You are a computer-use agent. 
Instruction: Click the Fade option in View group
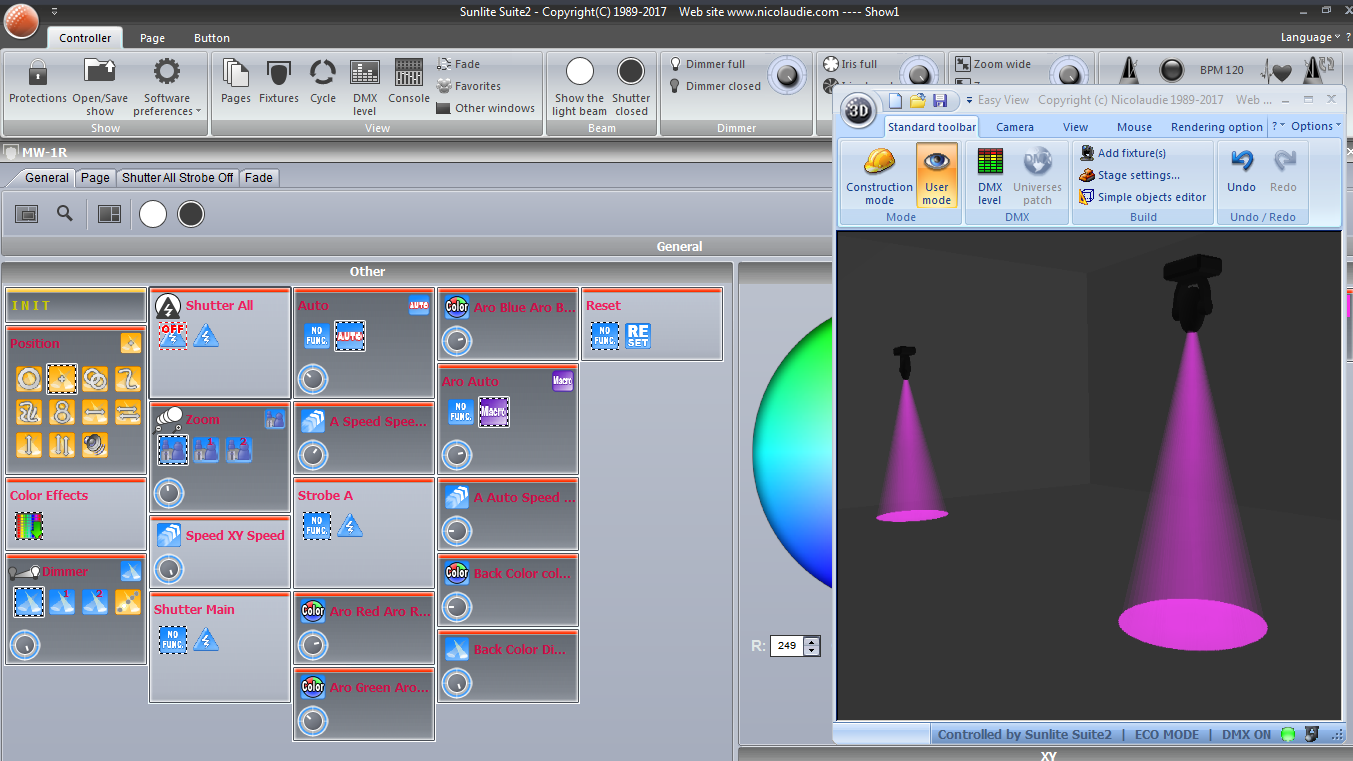coord(458,64)
